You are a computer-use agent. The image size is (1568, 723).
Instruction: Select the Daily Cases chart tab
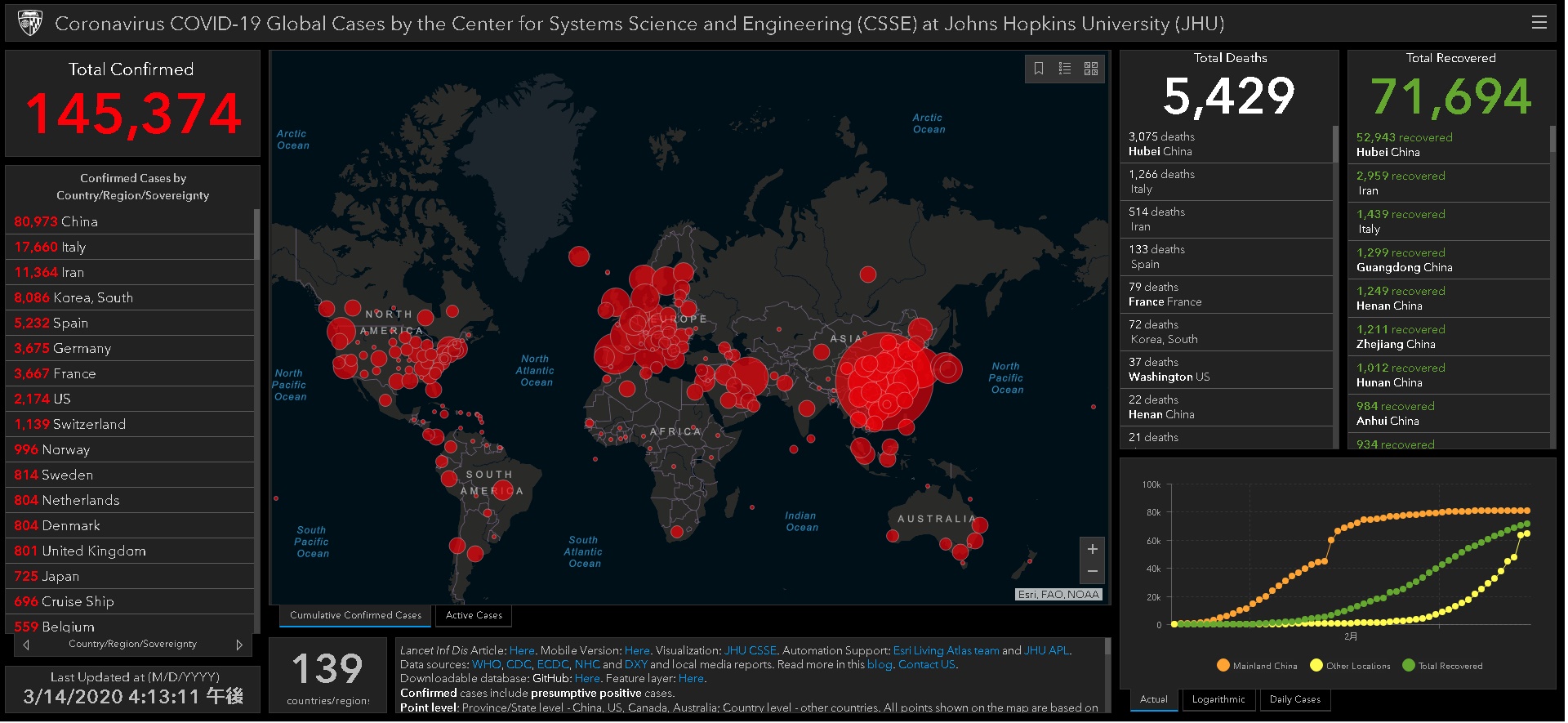(x=1295, y=699)
